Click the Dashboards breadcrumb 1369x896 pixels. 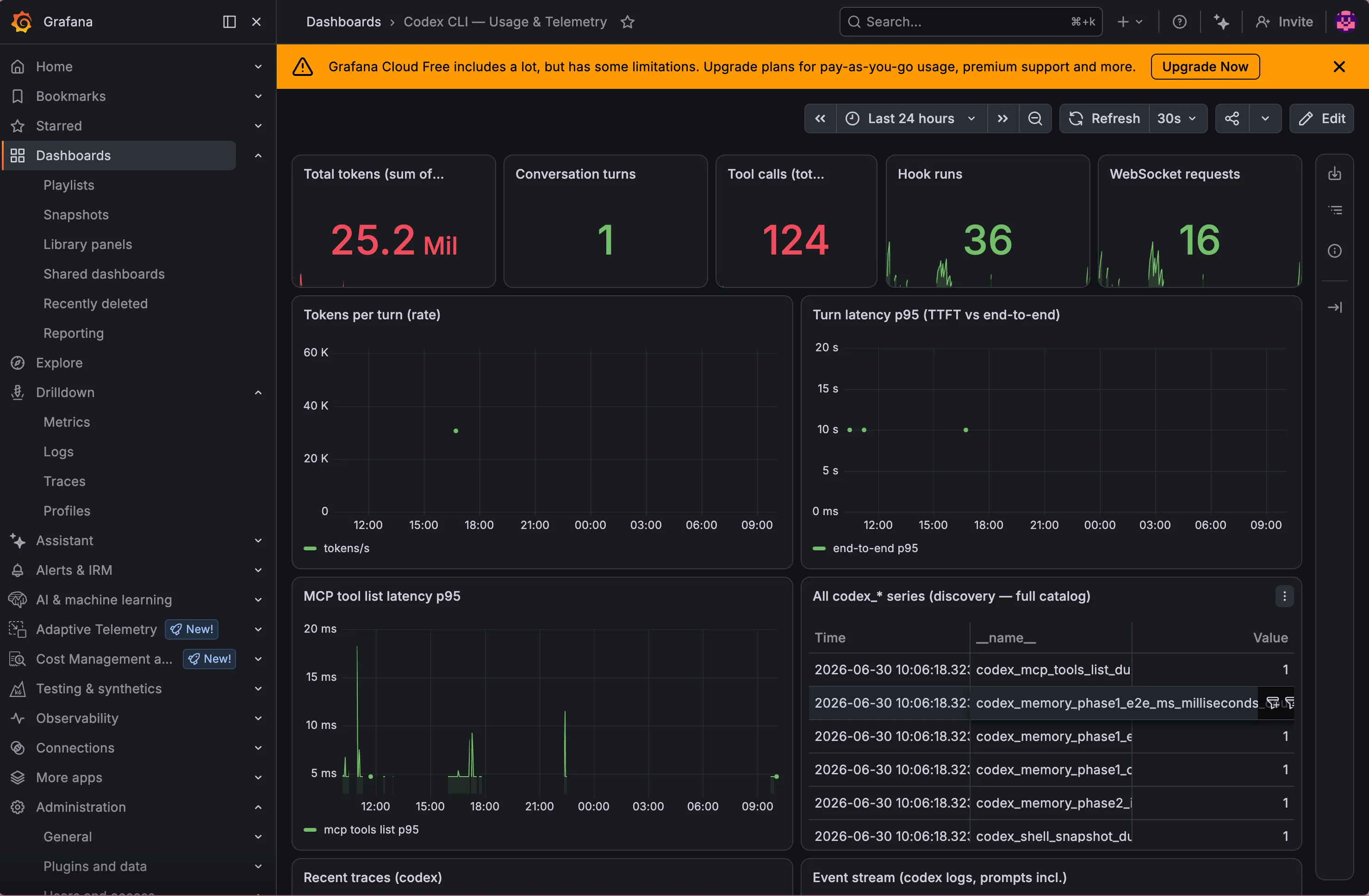click(343, 22)
